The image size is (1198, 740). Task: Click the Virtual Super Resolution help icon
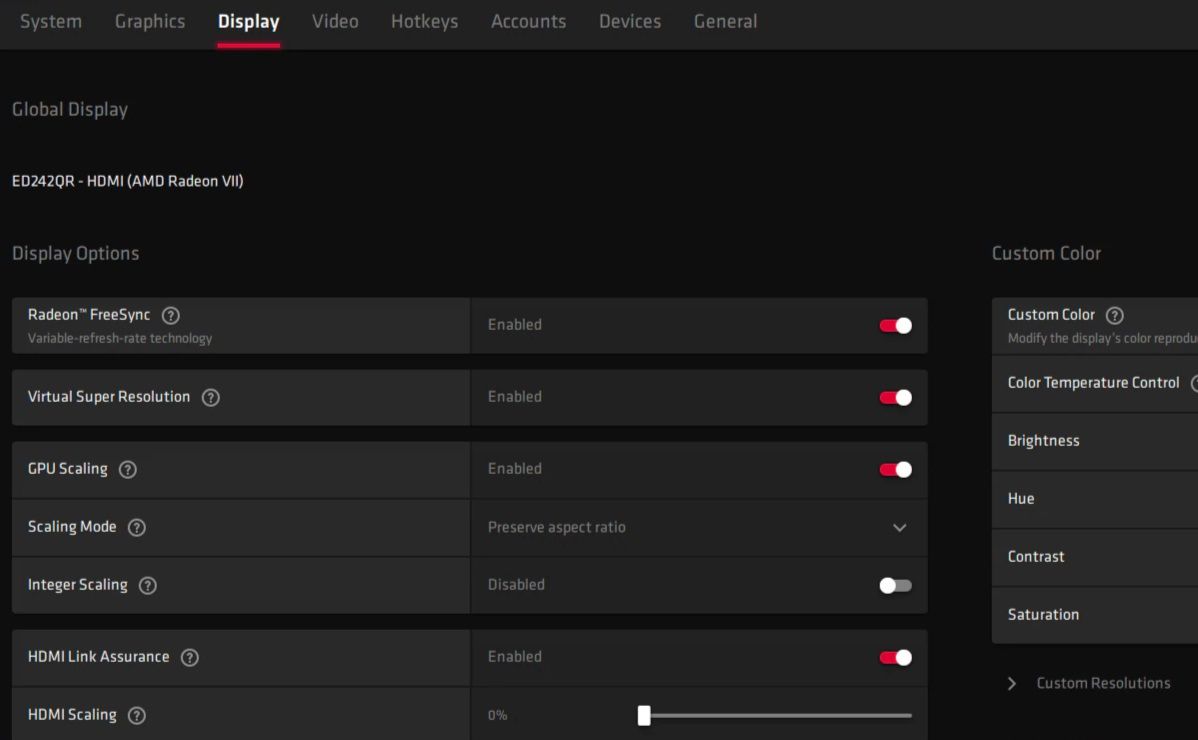coord(210,397)
